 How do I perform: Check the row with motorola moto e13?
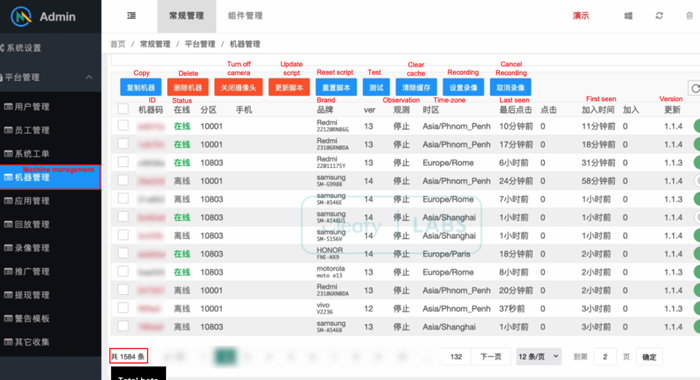(x=123, y=271)
